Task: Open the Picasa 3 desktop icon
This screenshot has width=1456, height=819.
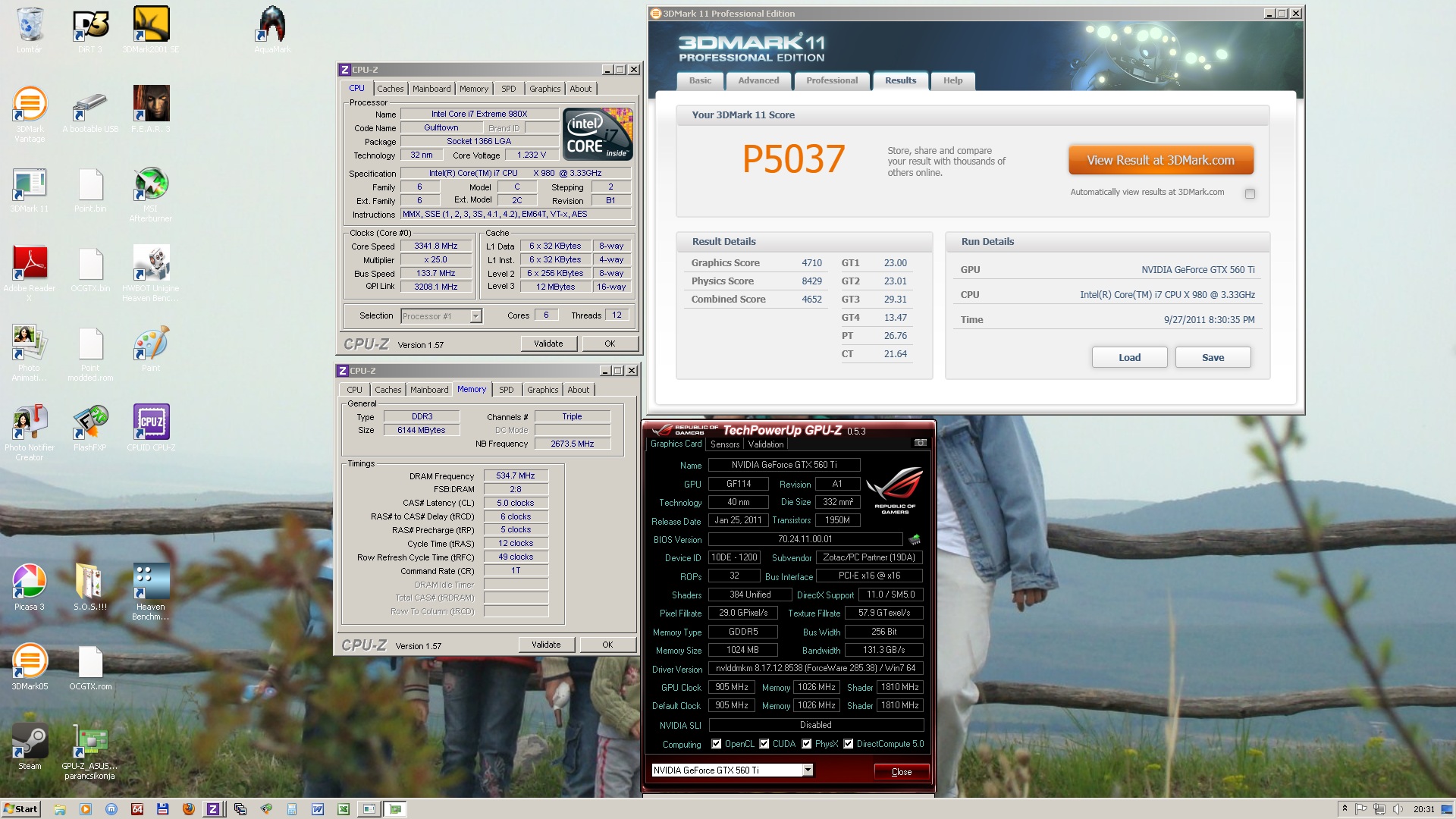Action: point(30,582)
